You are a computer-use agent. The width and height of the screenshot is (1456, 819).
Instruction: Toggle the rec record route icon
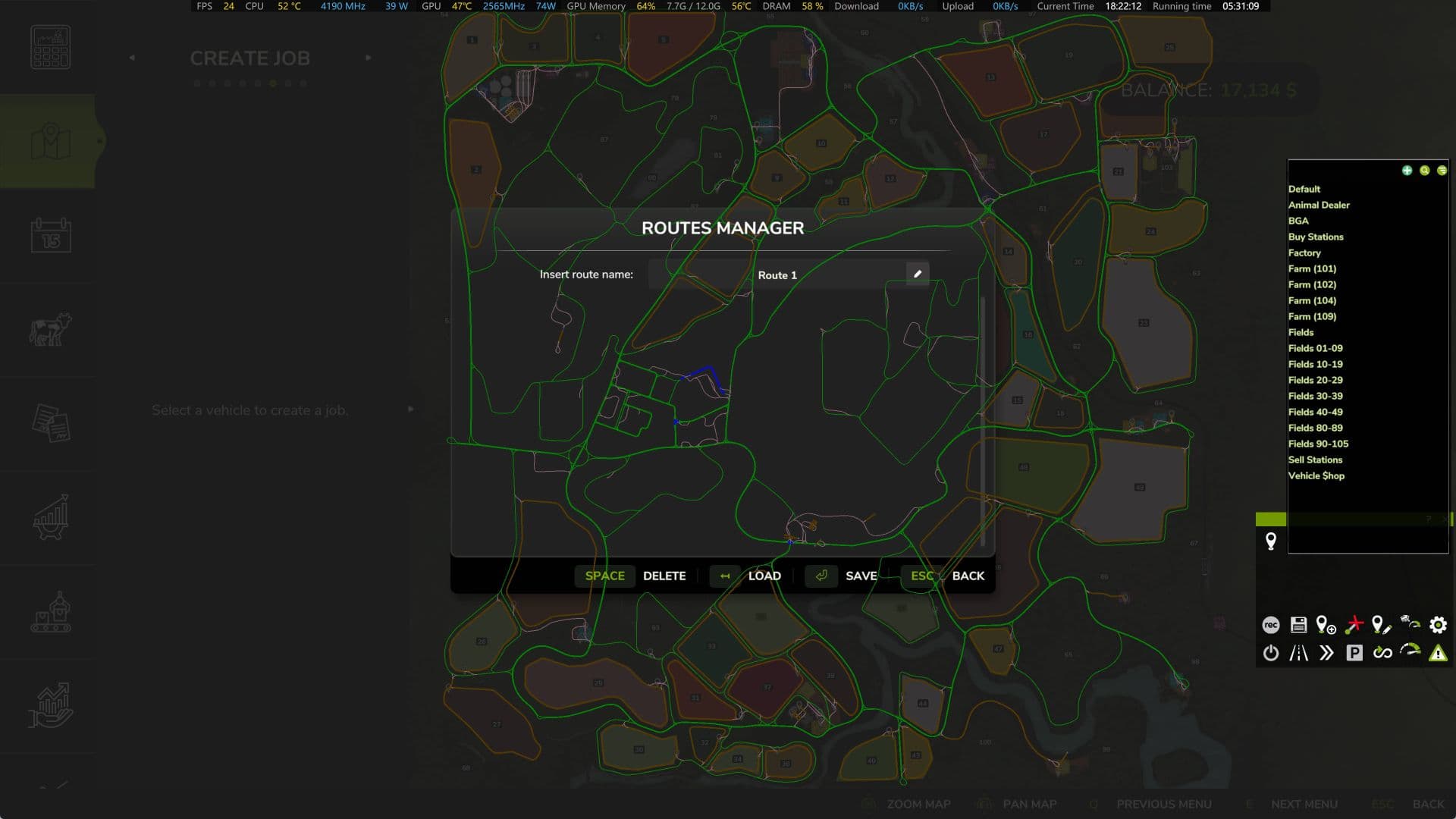coord(1271,625)
